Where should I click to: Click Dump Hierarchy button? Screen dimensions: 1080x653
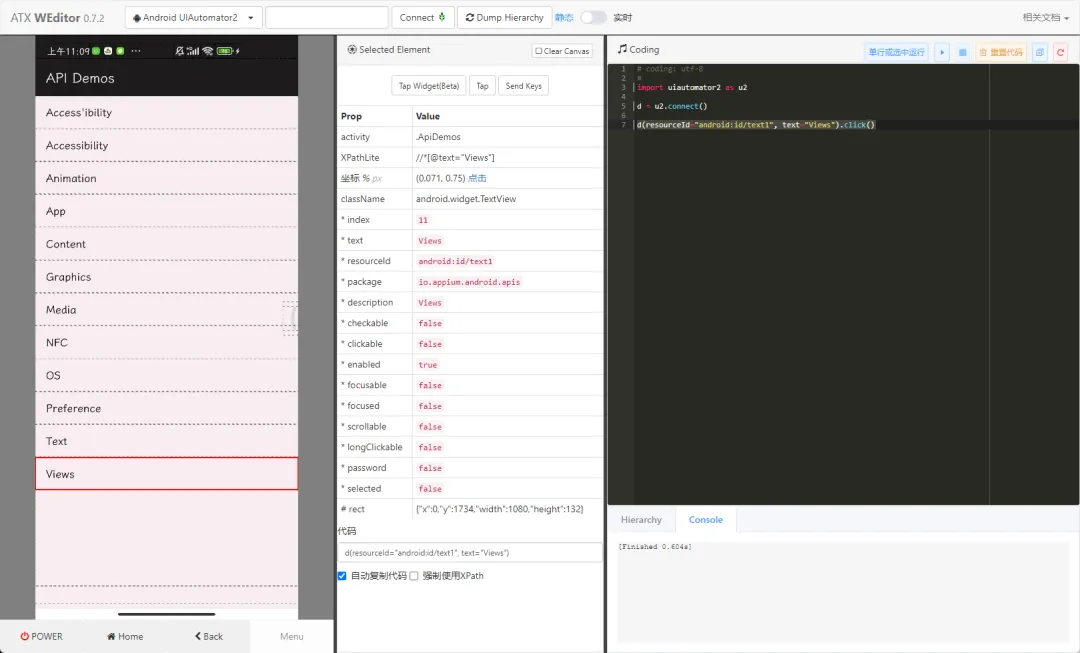504,18
